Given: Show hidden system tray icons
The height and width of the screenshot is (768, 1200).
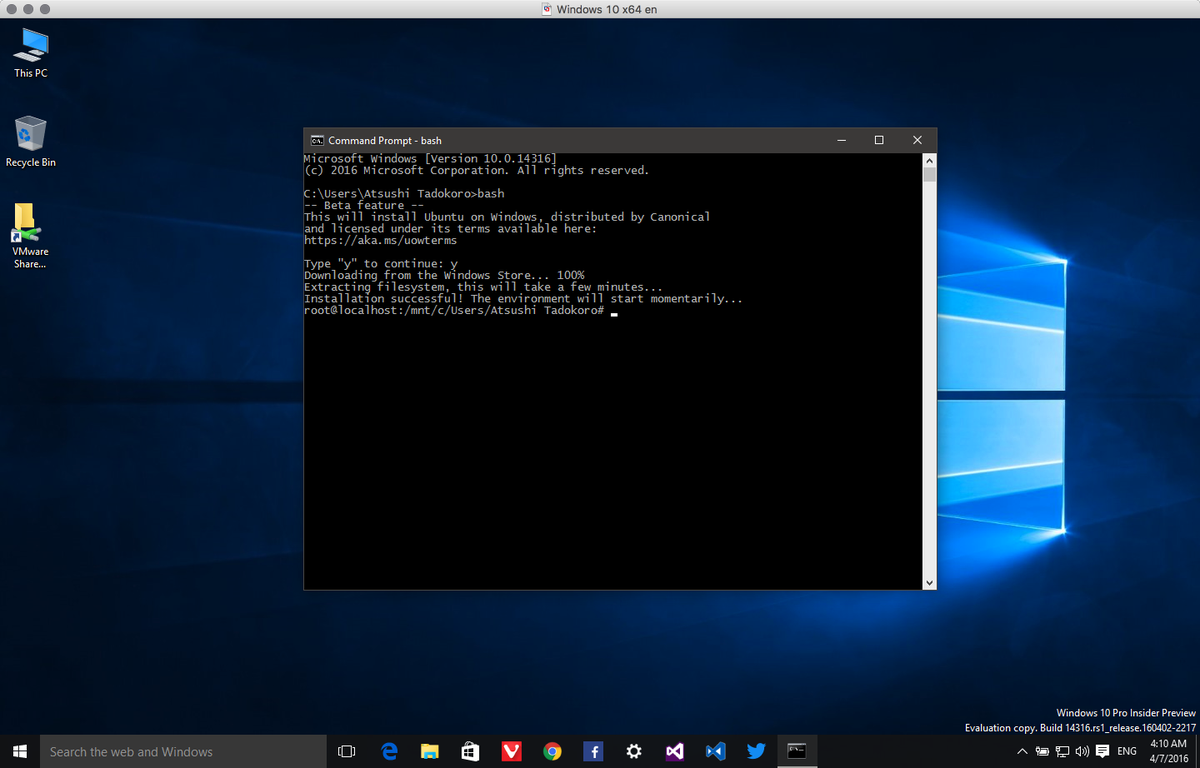Looking at the screenshot, I should tap(1022, 751).
